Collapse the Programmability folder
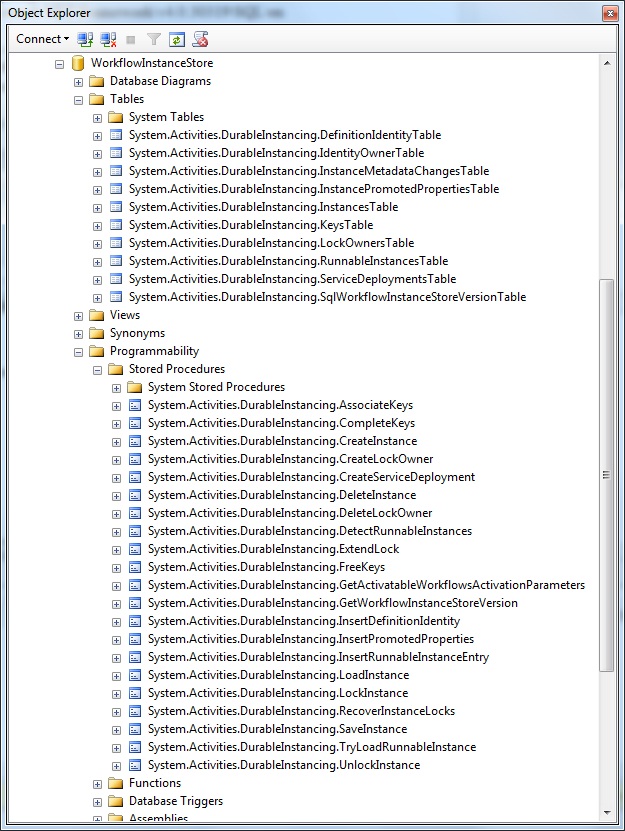Screen dimensions: 625x831 78,352
